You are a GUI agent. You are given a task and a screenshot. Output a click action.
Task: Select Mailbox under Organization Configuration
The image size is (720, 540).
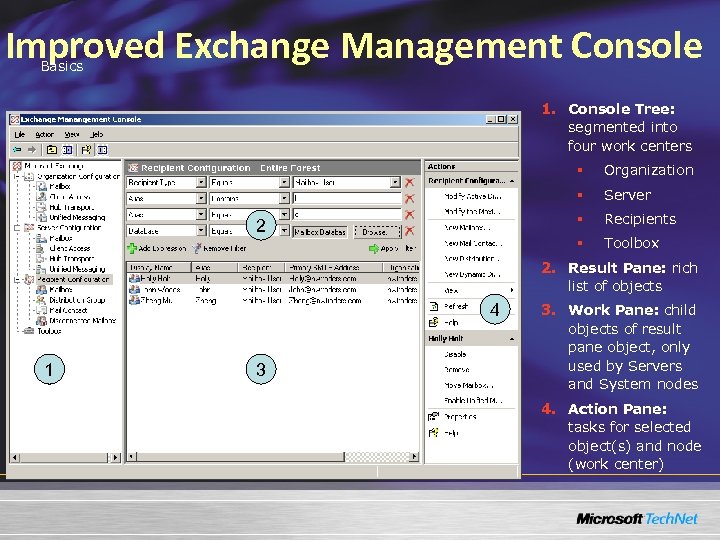pos(60,186)
